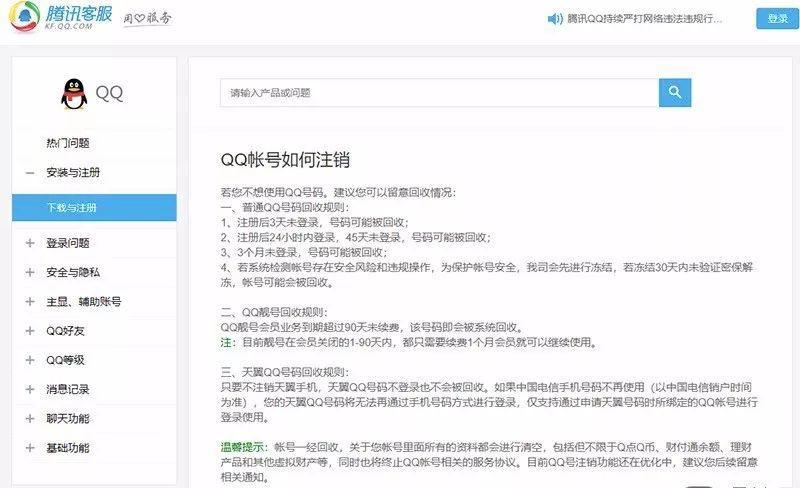Click the line 一、普通QQ号码回收规则:
This screenshot has height=488, width=800.
pyautogui.click(x=285, y=207)
